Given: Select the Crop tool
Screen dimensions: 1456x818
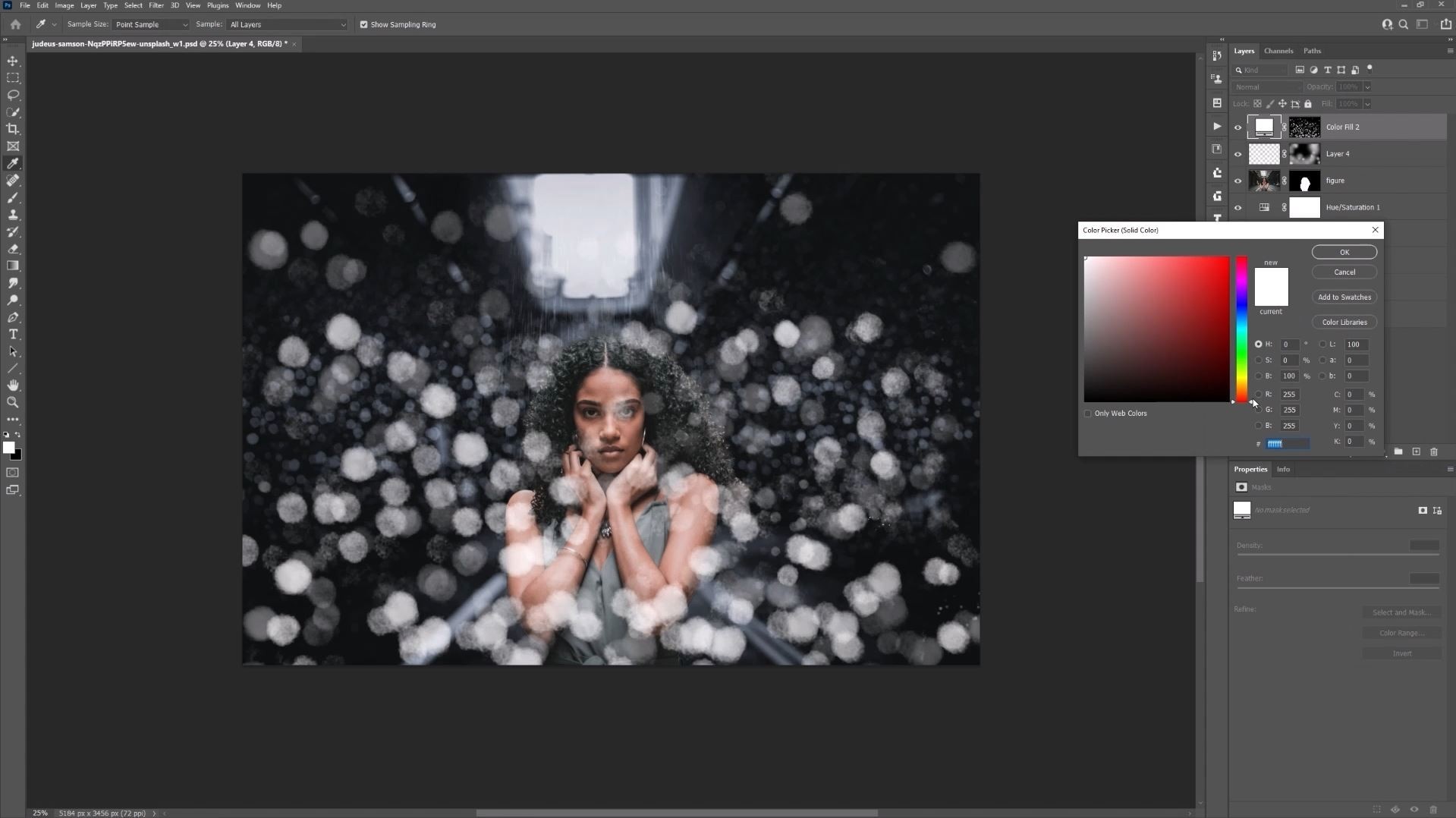Looking at the screenshot, I should 13,129.
